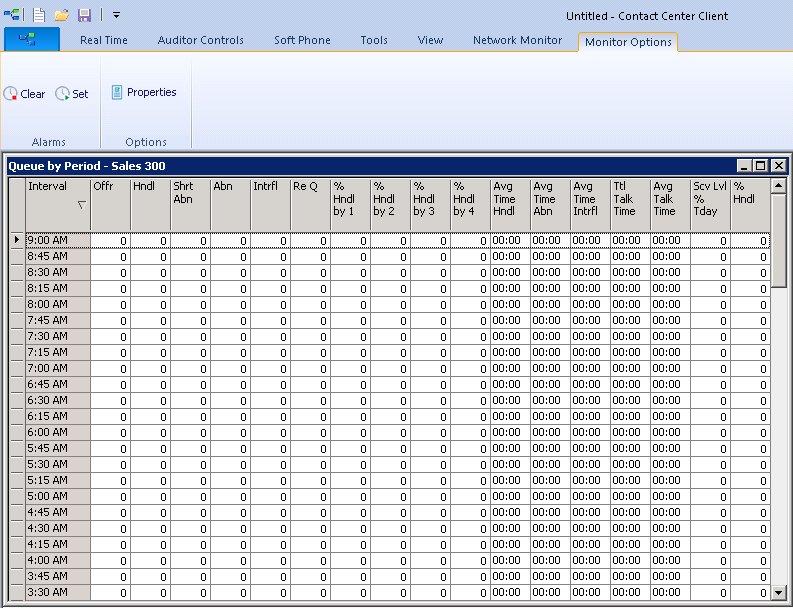Click the Open folder icon
The width and height of the screenshot is (793, 608).
[x=62, y=15]
